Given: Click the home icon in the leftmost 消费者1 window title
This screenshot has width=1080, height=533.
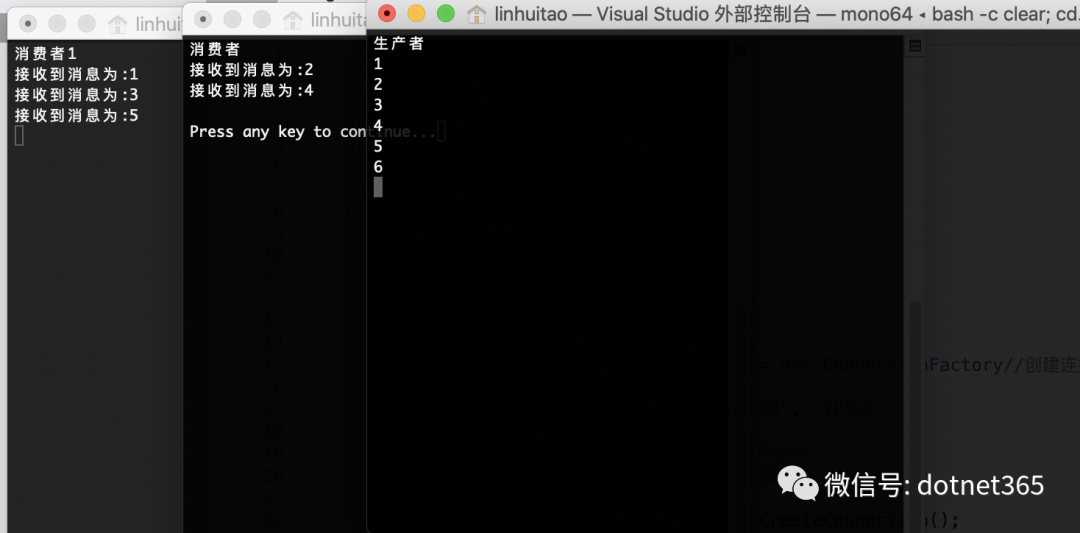Looking at the screenshot, I should coord(118,25).
